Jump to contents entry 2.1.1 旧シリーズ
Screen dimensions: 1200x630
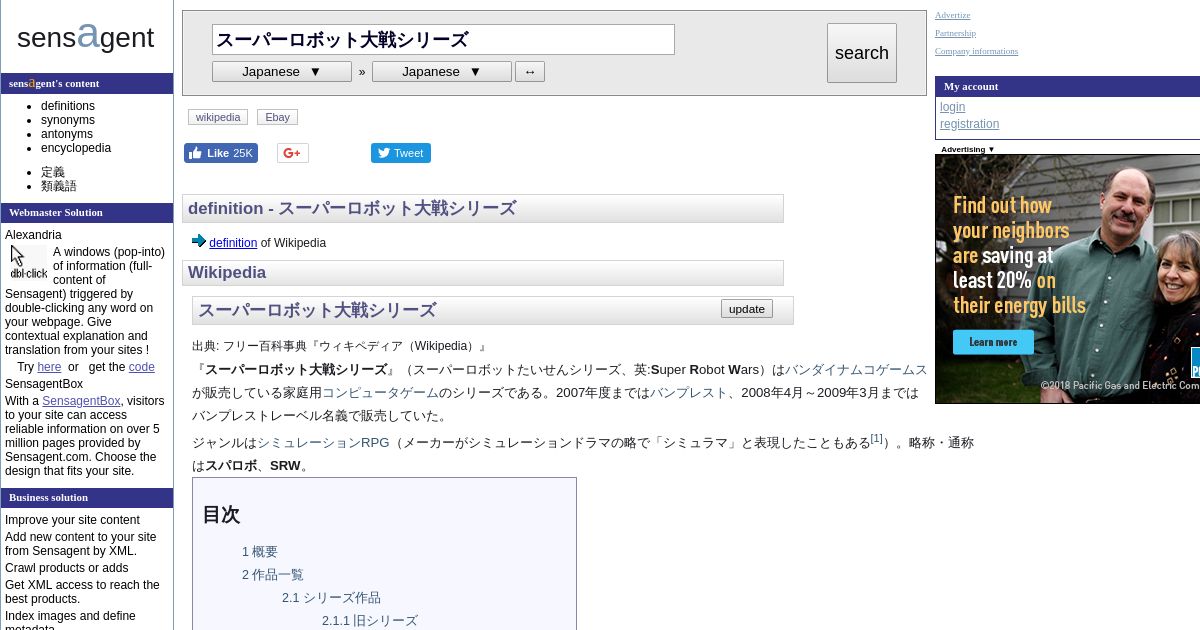click(370, 621)
